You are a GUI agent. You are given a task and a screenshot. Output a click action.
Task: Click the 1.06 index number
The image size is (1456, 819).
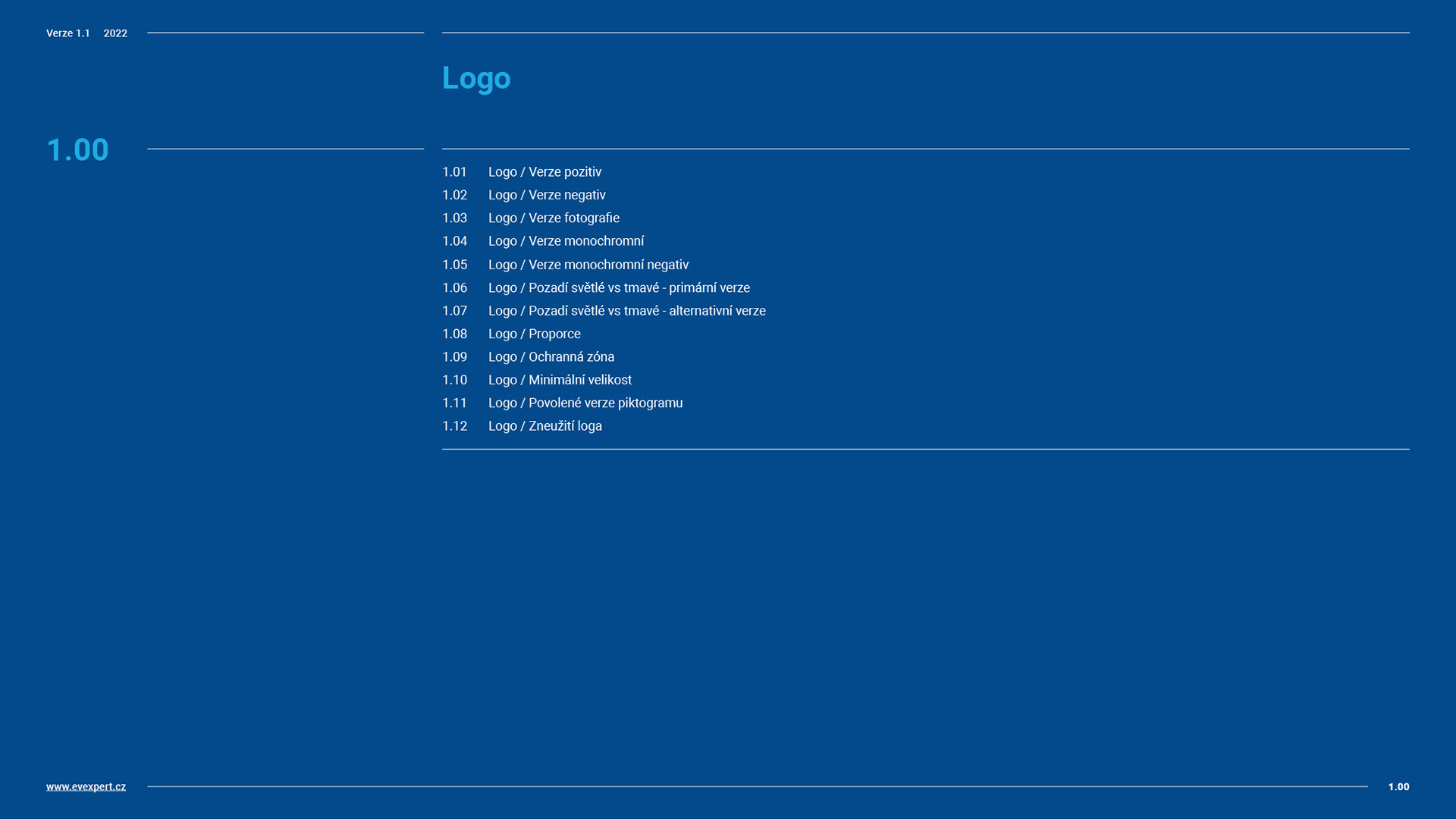pyautogui.click(x=454, y=287)
